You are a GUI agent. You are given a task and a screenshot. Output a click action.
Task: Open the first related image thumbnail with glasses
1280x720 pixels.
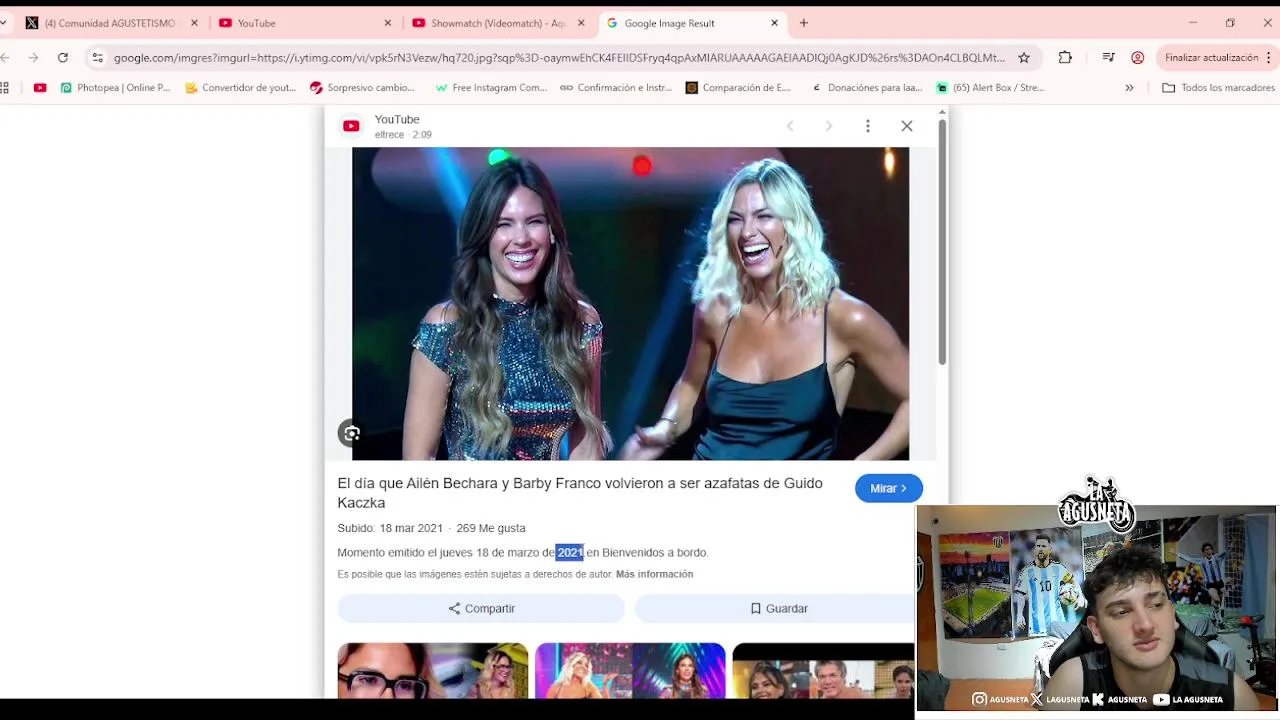click(x=432, y=670)
